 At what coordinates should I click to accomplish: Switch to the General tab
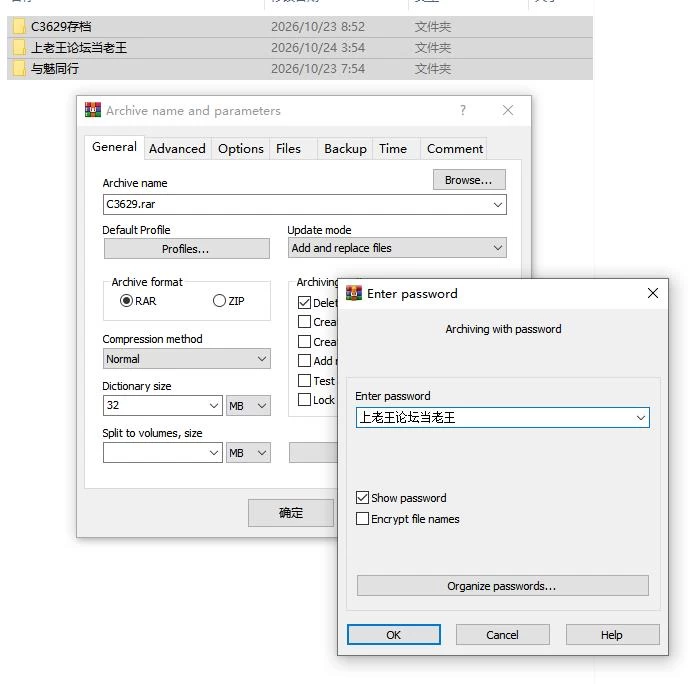114,147
